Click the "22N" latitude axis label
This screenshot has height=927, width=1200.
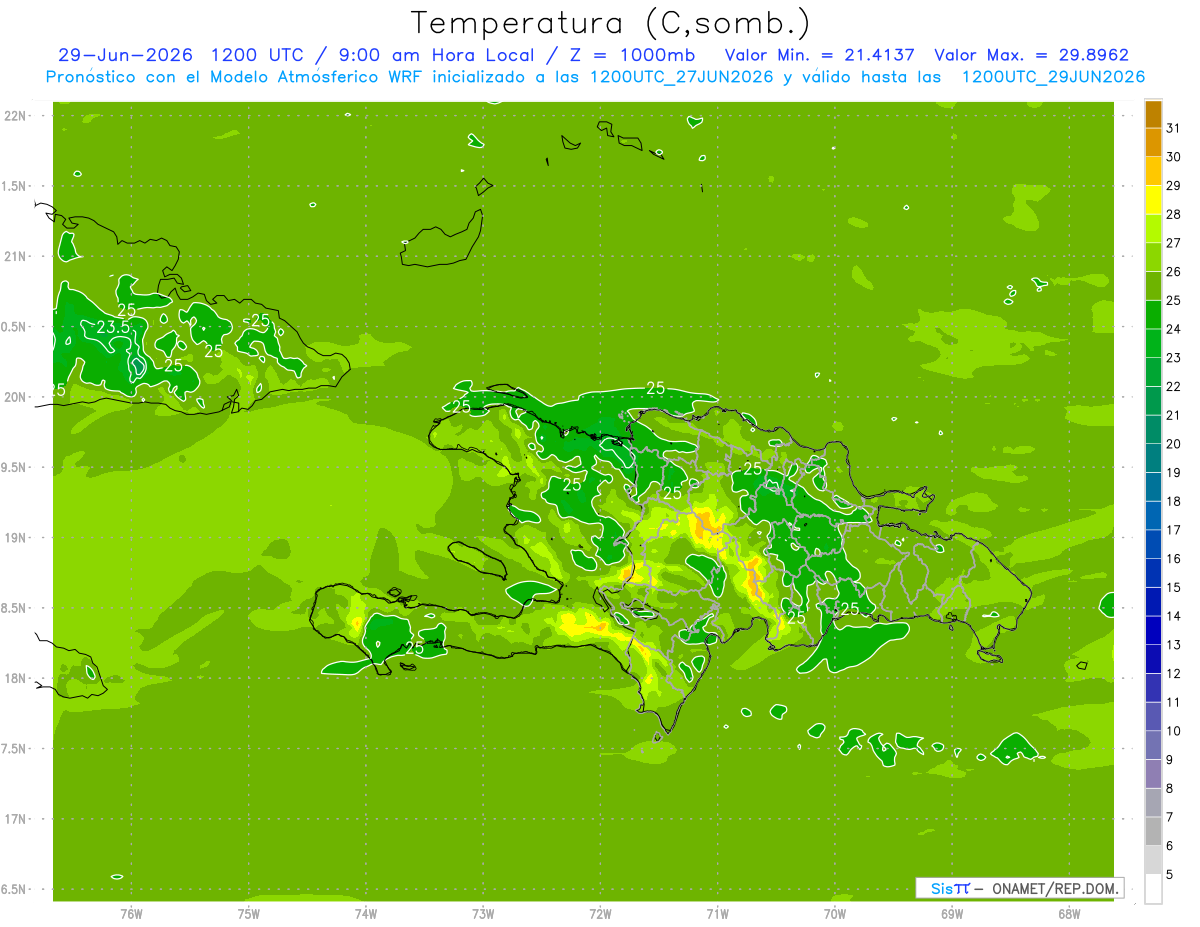coord(15,116)
